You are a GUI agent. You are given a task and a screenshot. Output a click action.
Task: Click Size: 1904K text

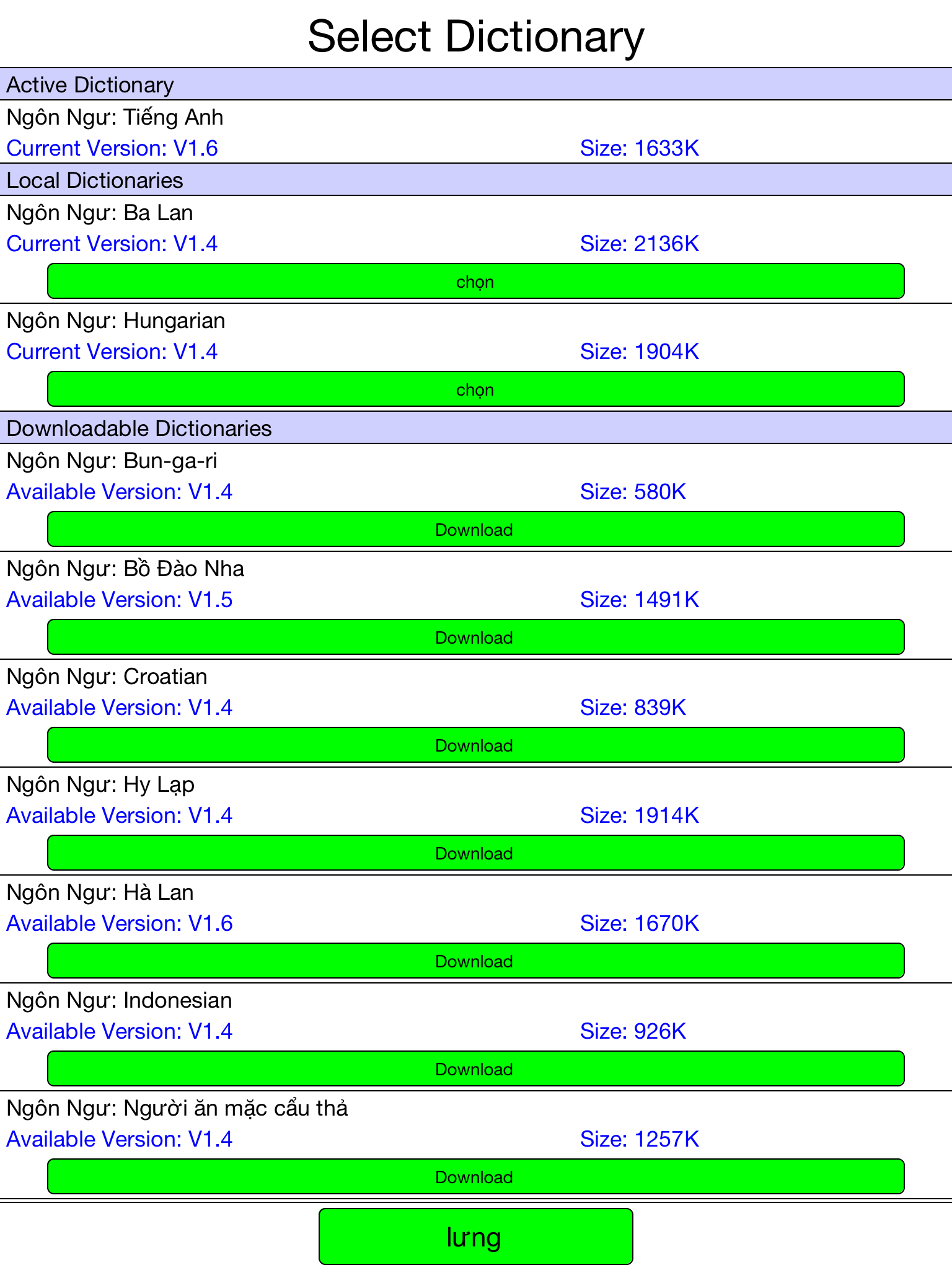pos(640,352)
